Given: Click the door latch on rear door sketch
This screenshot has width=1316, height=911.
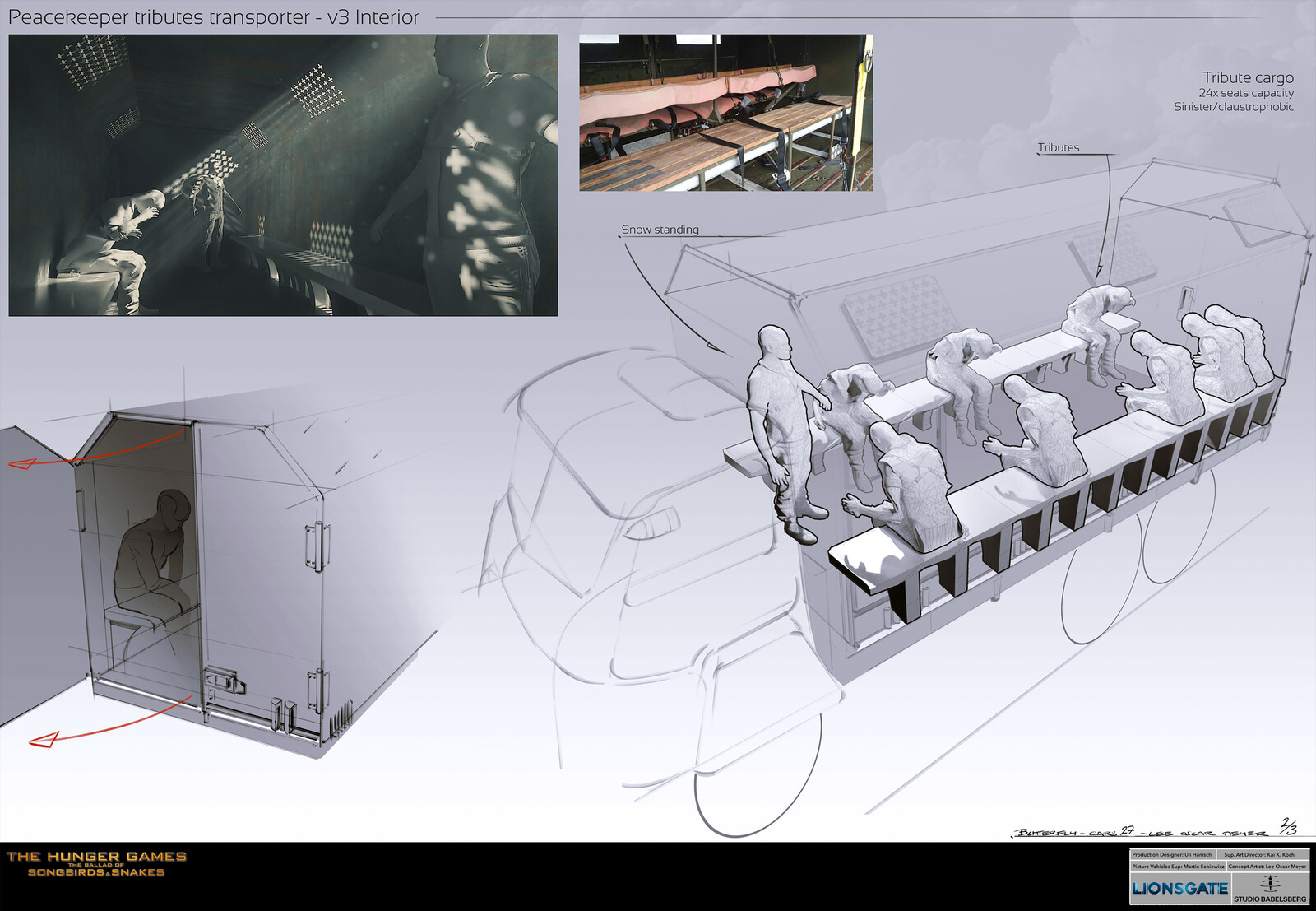Looking at the screenshot, I should pos(223,681).
